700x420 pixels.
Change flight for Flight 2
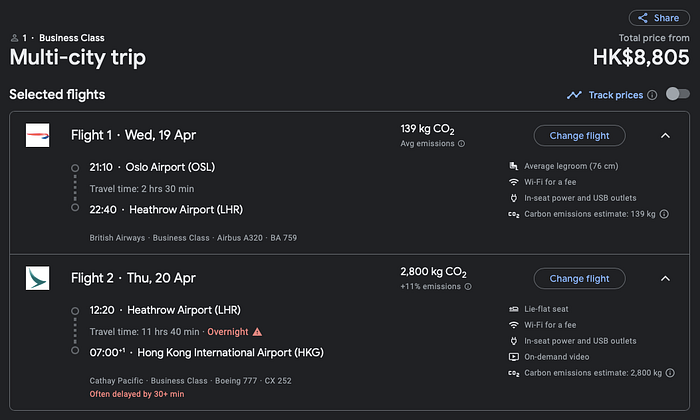coord(579,279)
